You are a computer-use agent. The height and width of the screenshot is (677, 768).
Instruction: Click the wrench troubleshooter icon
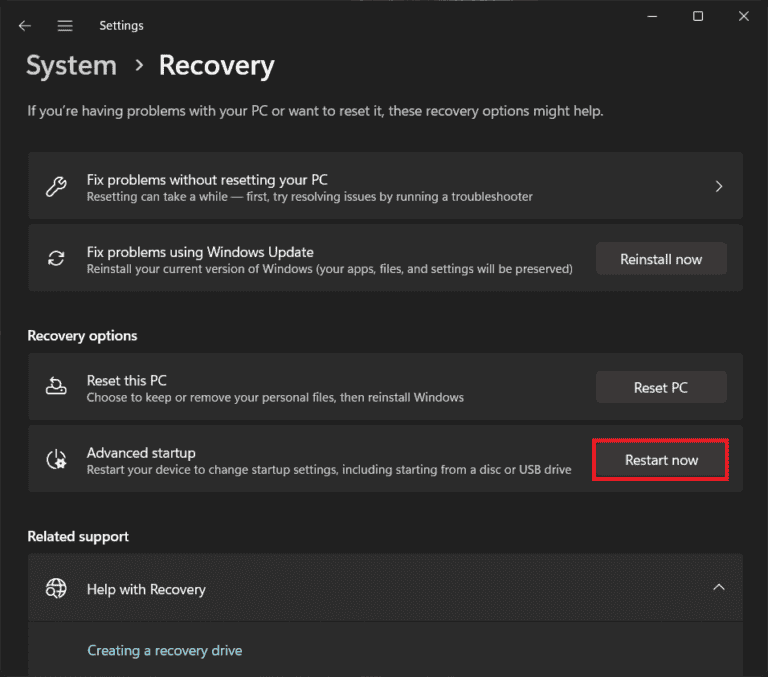(57, 187)
